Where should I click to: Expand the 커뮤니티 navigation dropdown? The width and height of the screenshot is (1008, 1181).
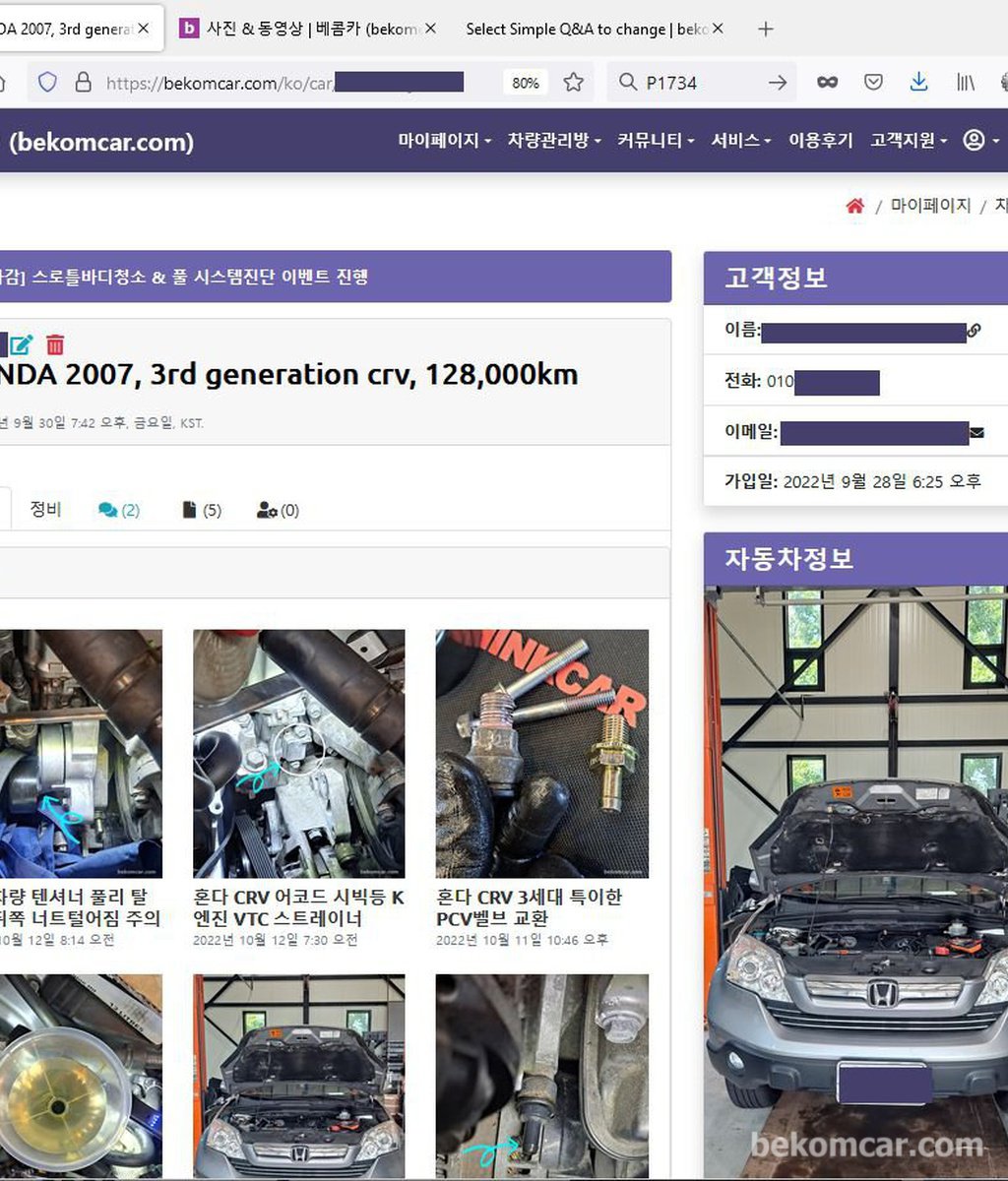pos(656,141)
